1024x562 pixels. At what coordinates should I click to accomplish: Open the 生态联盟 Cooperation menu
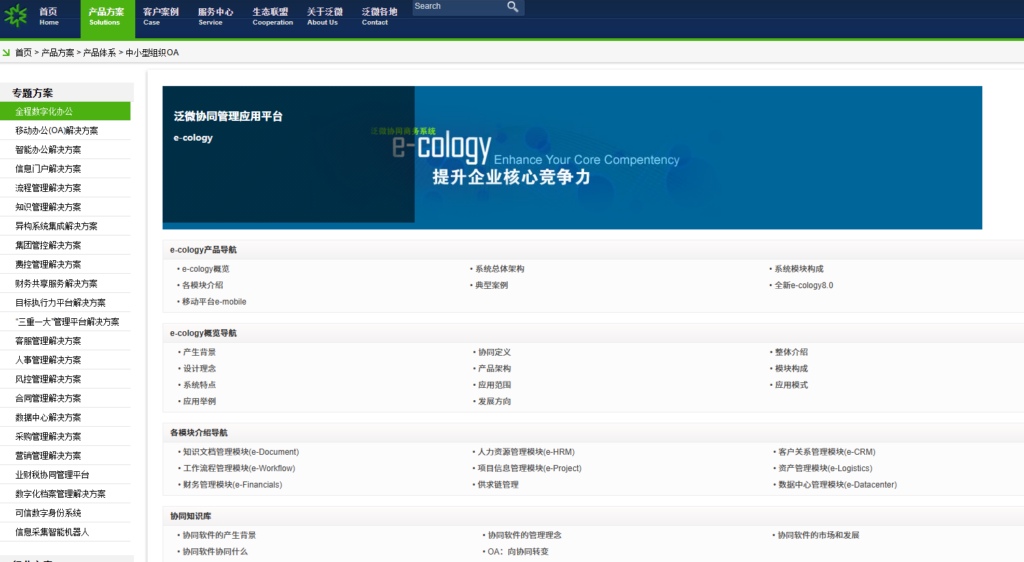point(272,17)
